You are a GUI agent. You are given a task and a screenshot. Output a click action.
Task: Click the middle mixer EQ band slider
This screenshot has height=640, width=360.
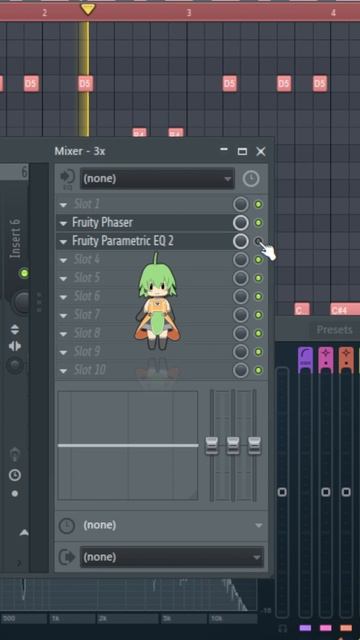[x=233, y=446]
